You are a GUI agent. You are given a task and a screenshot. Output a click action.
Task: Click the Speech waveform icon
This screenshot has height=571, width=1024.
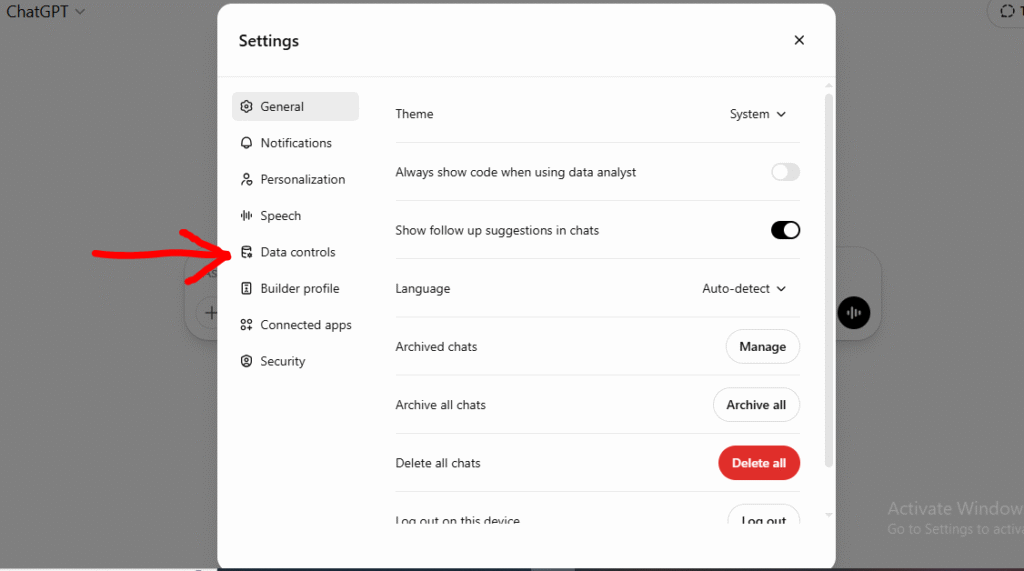[246, 216]
